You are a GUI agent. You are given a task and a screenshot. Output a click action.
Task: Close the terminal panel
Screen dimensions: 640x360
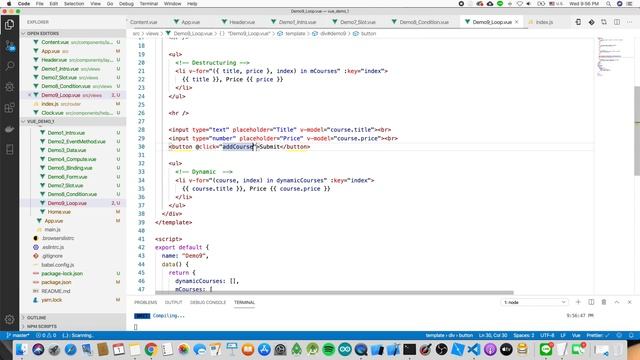point(629,302)
